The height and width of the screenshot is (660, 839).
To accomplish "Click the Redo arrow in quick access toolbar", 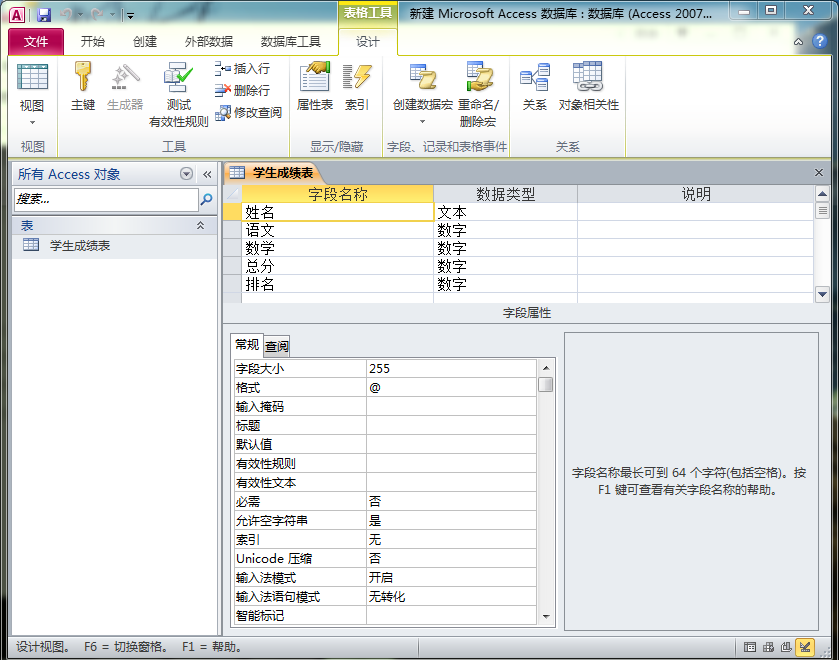I will coord(97,14).
